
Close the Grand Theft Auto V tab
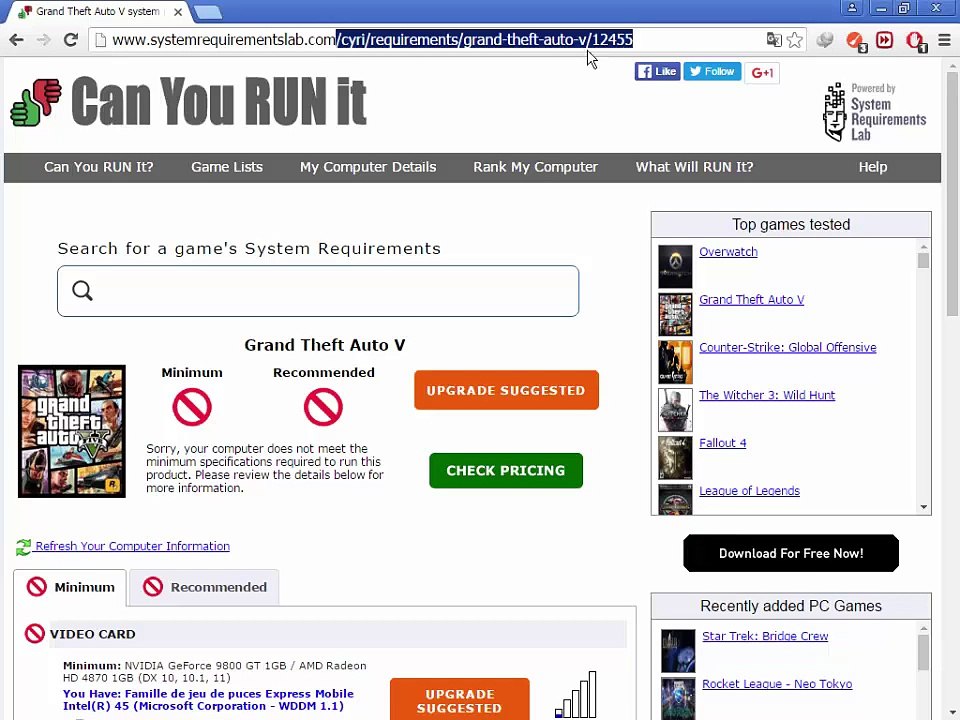click(178, 12)
